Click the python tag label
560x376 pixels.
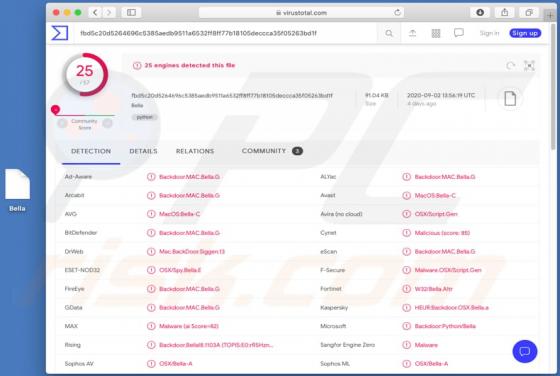point(145,117)
